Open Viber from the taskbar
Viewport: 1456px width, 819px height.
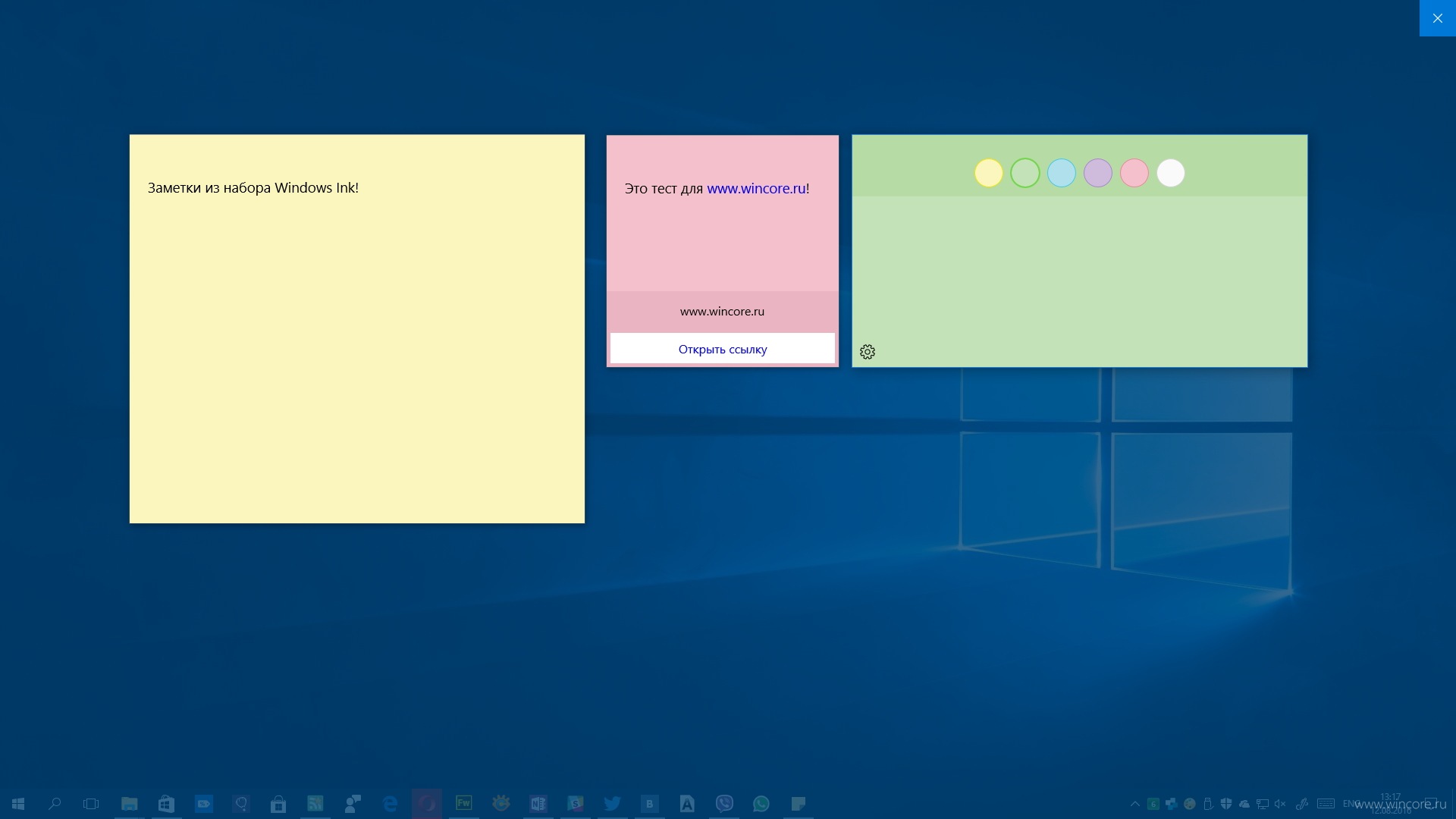point(724,804)
